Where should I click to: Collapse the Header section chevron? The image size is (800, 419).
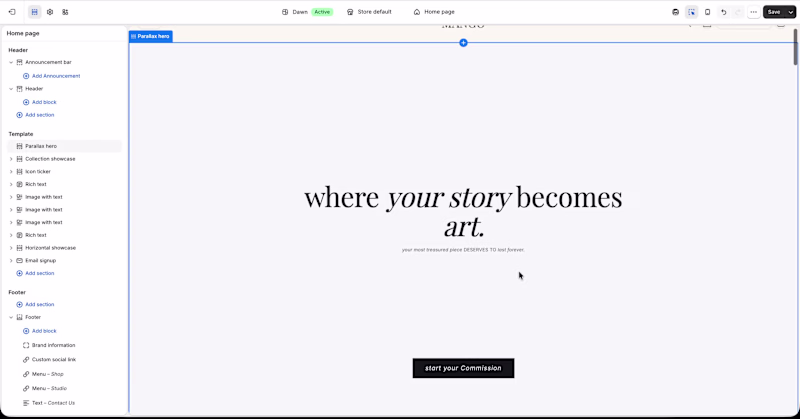coord(11,89)
